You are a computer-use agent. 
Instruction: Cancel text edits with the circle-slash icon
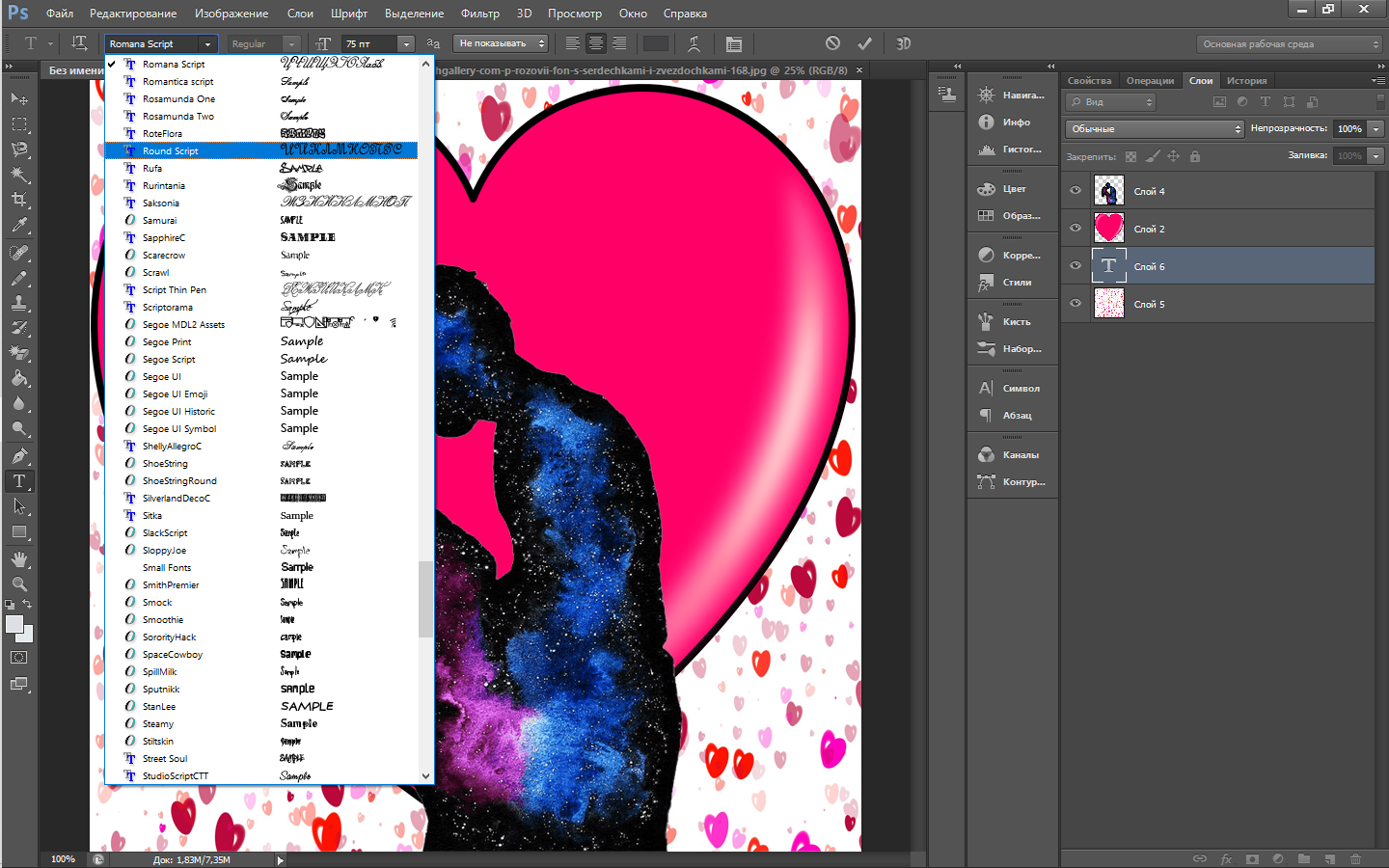pos(832,43)
